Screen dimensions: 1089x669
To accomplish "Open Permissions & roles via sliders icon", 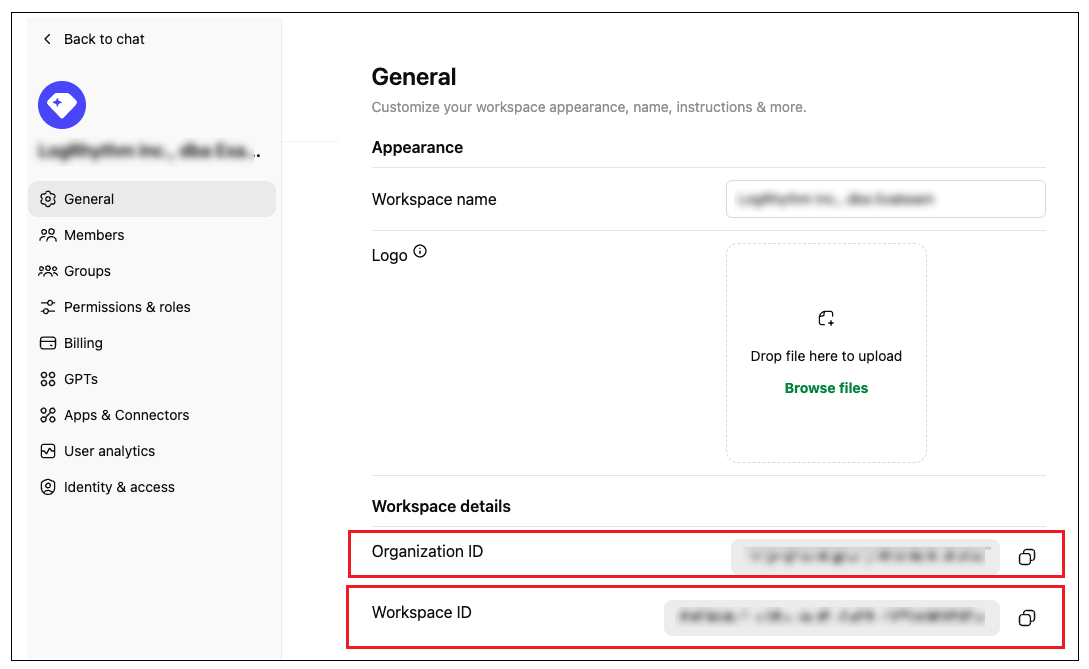I will 48,307.
